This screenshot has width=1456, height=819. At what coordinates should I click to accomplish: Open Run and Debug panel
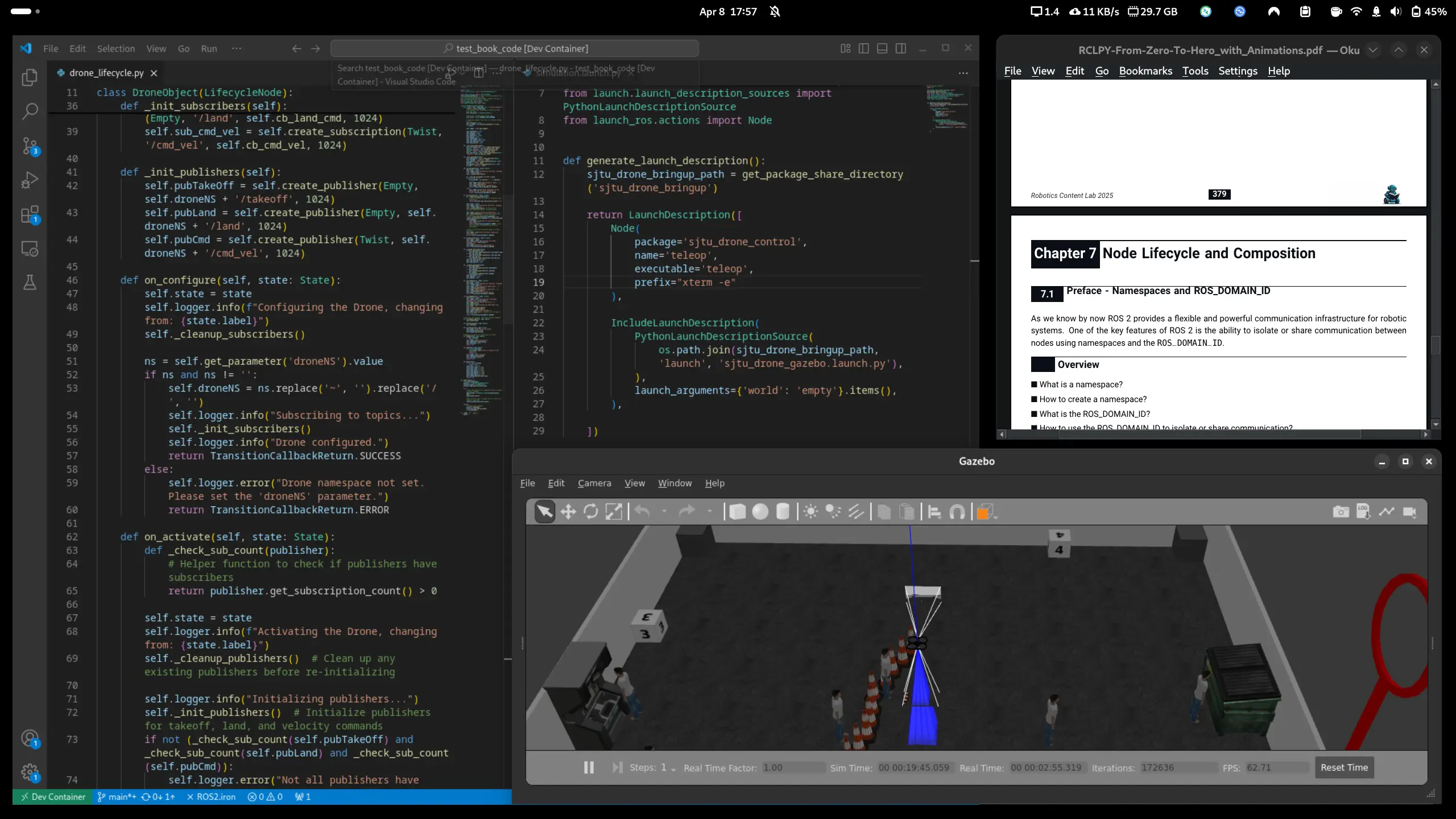[x=30, y=180]
